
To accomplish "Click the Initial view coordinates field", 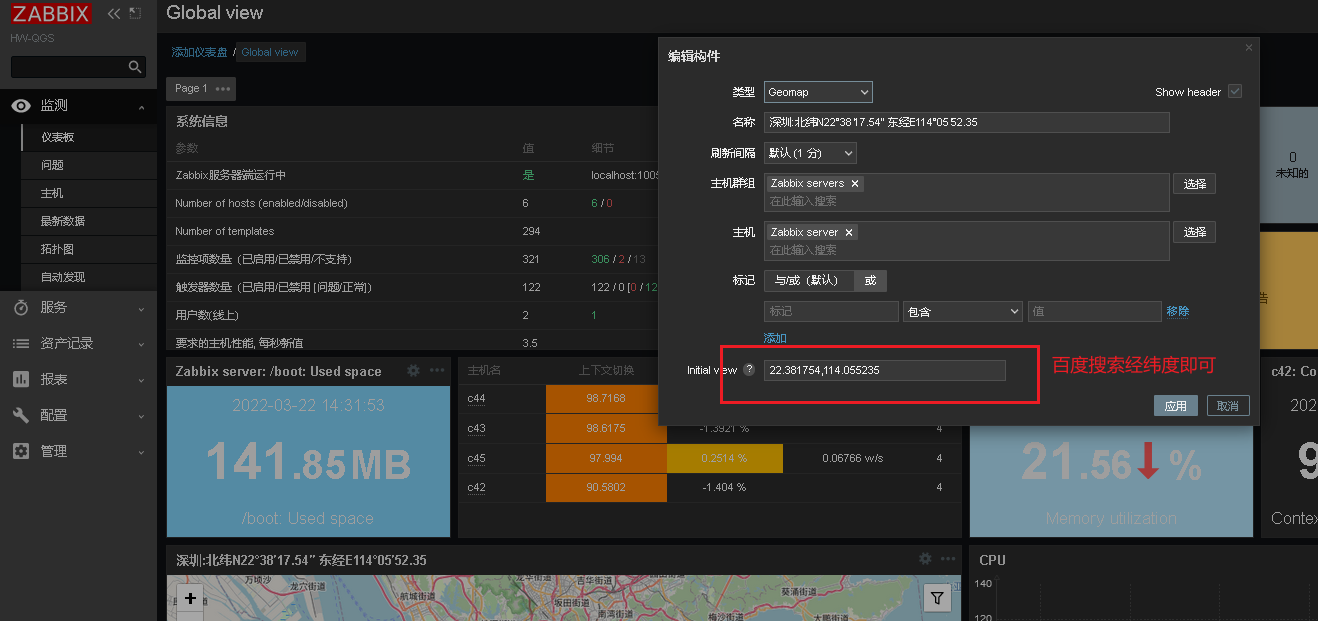I will pyautogui.click(x=885, y=370).
